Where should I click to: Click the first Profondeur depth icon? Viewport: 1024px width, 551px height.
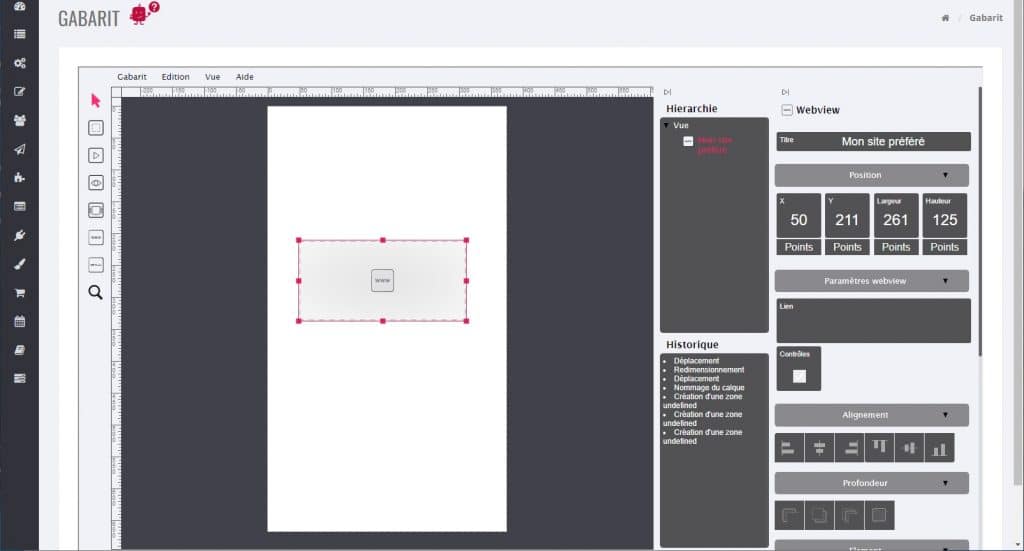coord(790,516)
